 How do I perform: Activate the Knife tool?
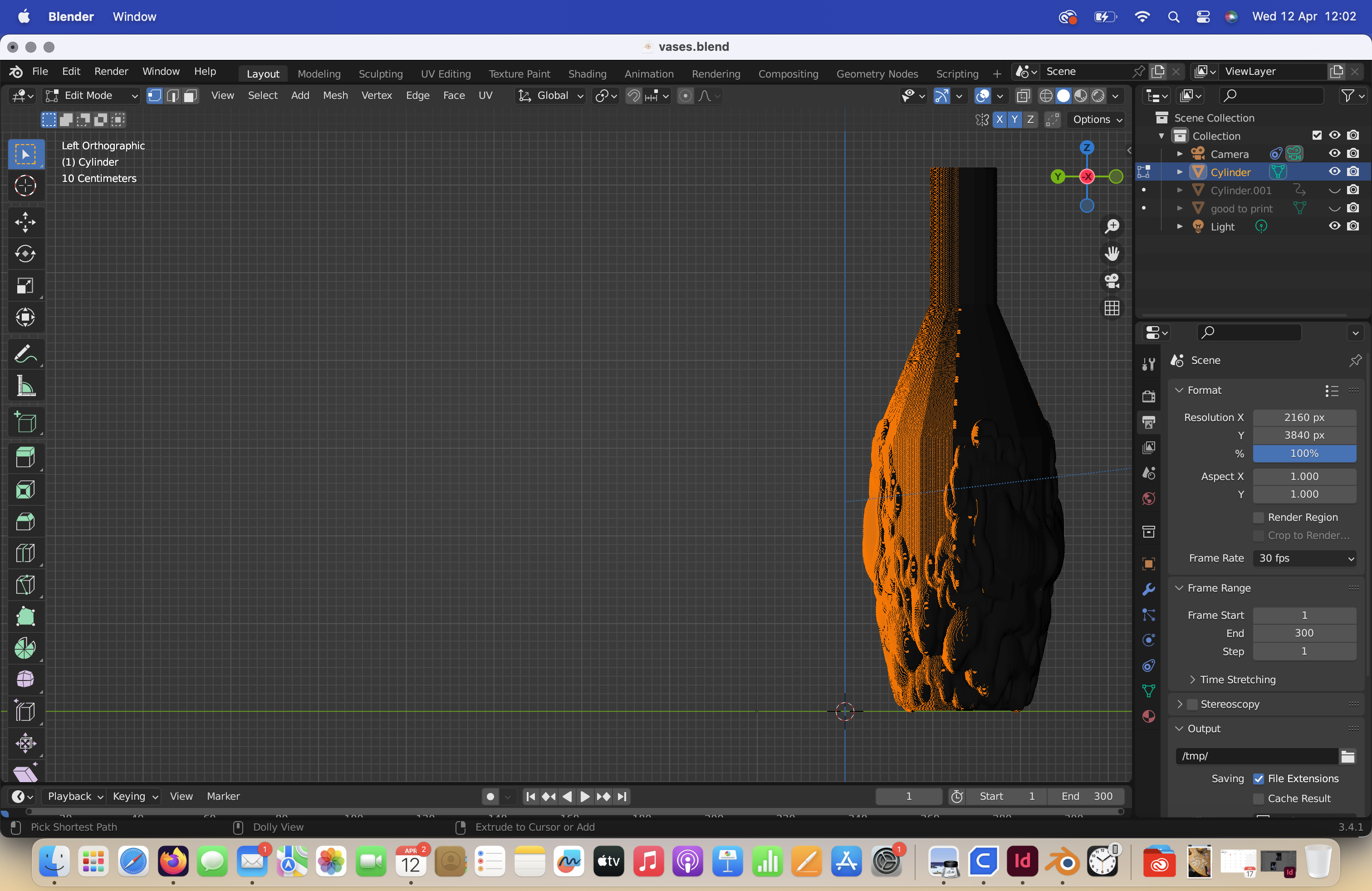pos(25,585)
